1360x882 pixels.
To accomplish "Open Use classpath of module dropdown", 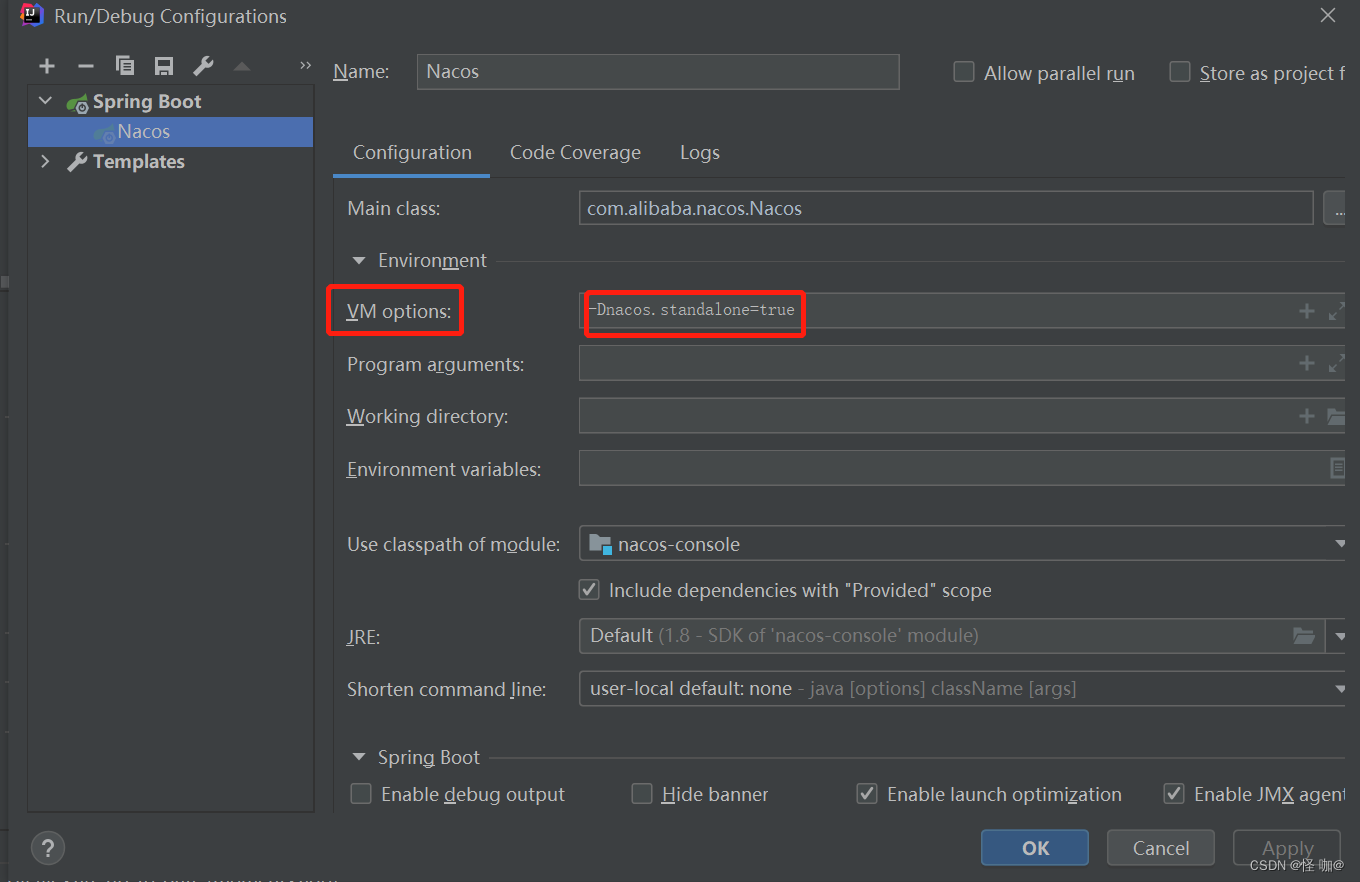I will pos(1339,544).
